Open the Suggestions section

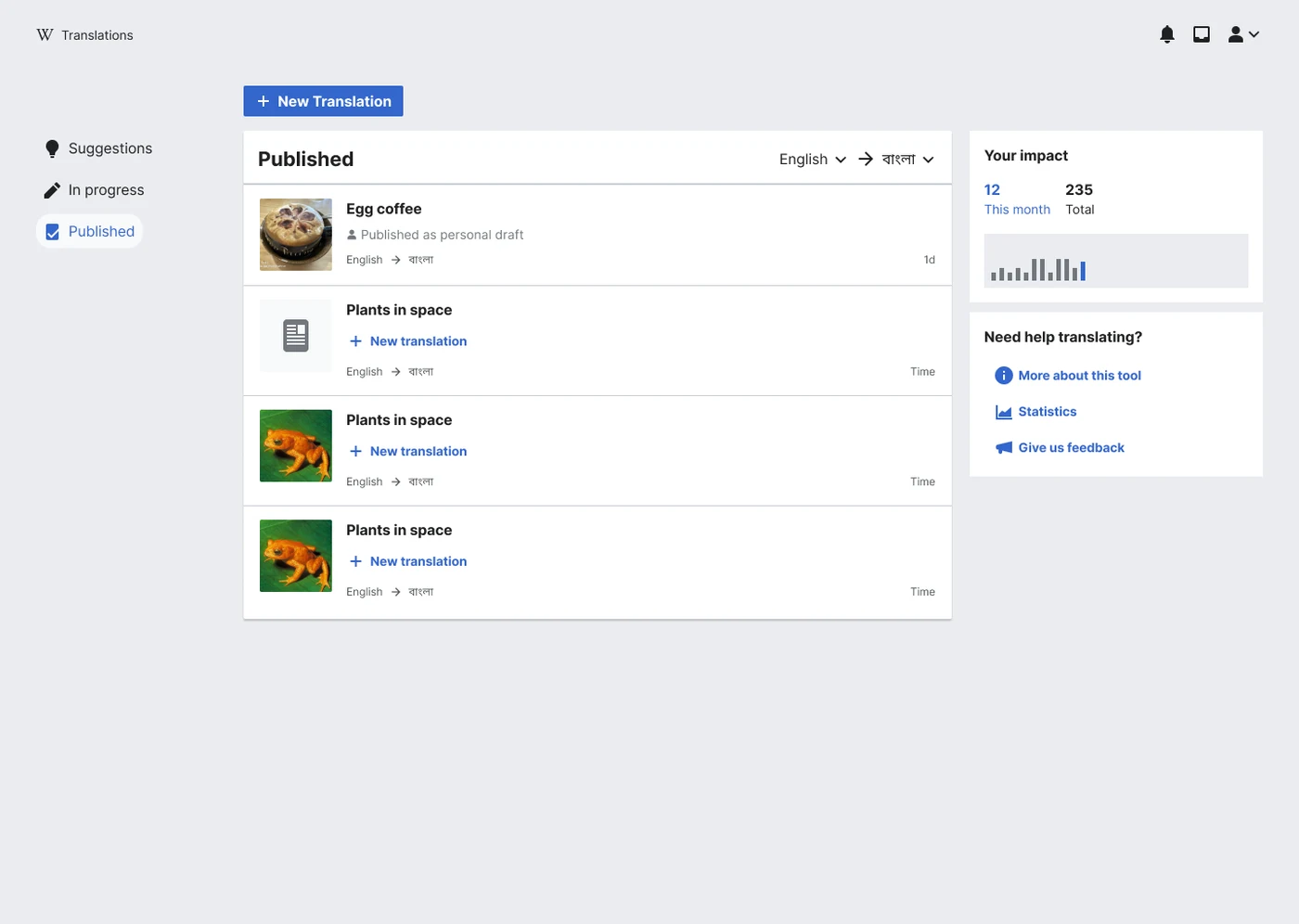[98, 148]
